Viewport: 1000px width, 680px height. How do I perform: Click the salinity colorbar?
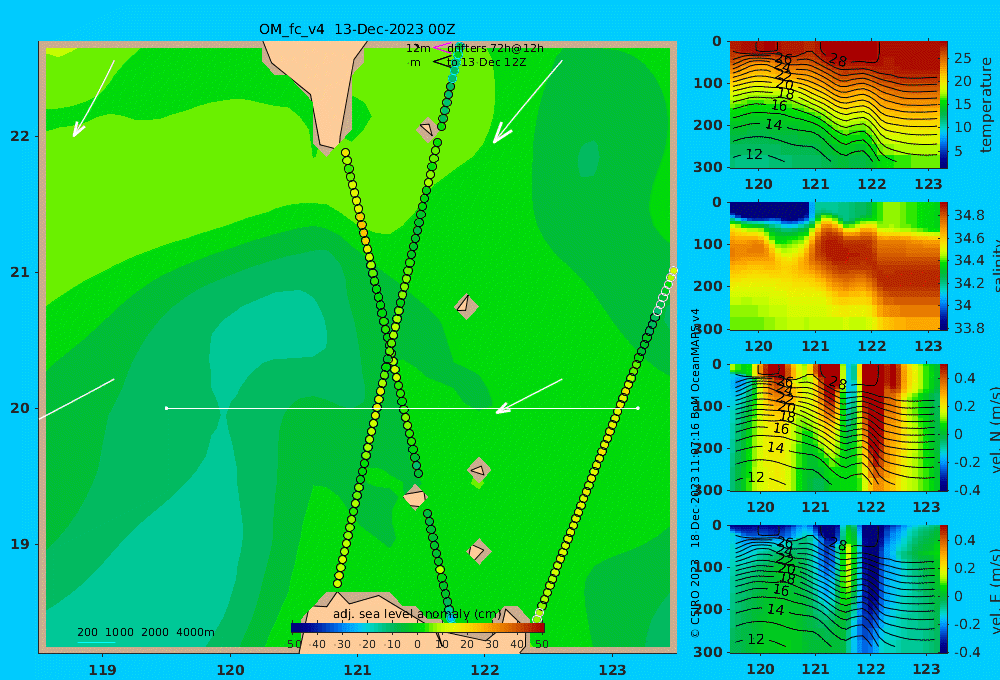(x=944, y=266)
